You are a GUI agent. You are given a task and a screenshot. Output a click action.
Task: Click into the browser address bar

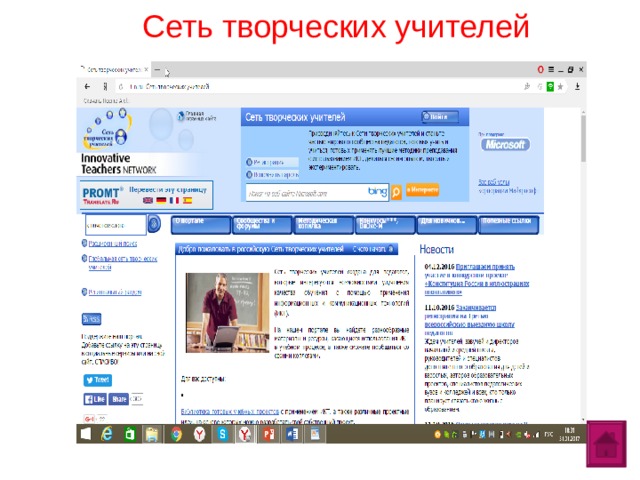point(318,87)
